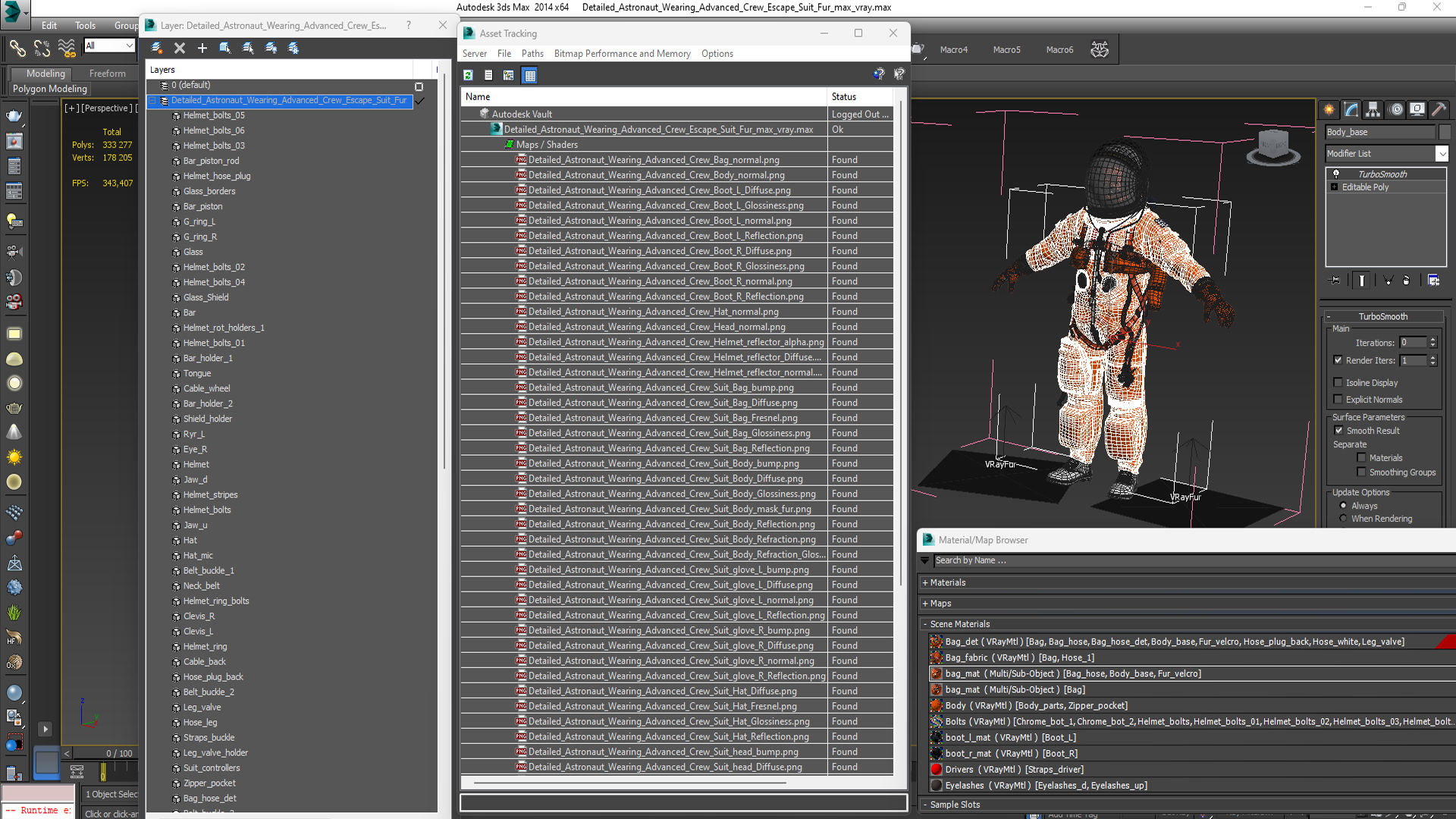Click the Status column header in Asset Tracking

[860, 97]
